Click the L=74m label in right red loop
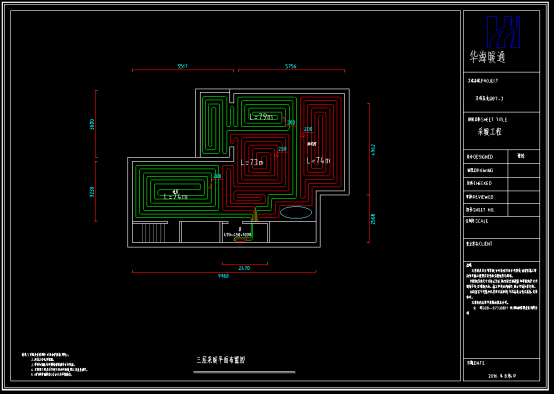Viewport: 554px width, 394px height. [318, 161]
